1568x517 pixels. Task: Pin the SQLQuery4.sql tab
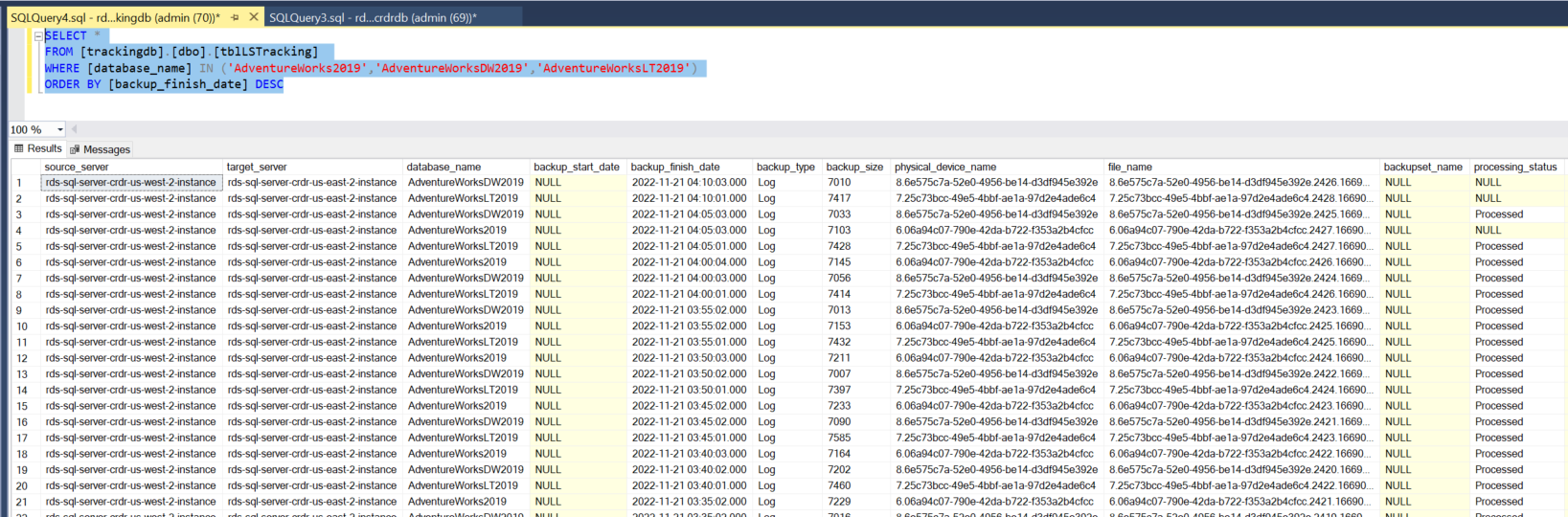pyautogui.click(x=235, y=17)
